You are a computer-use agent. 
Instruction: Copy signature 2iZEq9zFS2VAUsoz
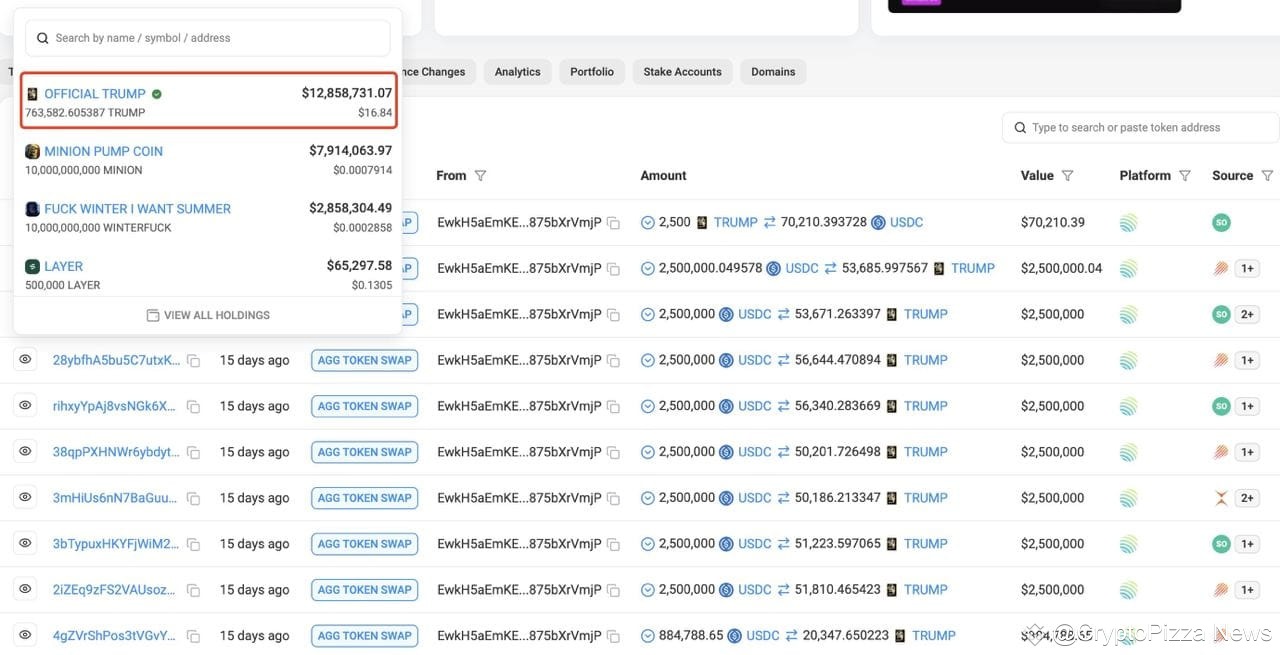pos(193,591)
